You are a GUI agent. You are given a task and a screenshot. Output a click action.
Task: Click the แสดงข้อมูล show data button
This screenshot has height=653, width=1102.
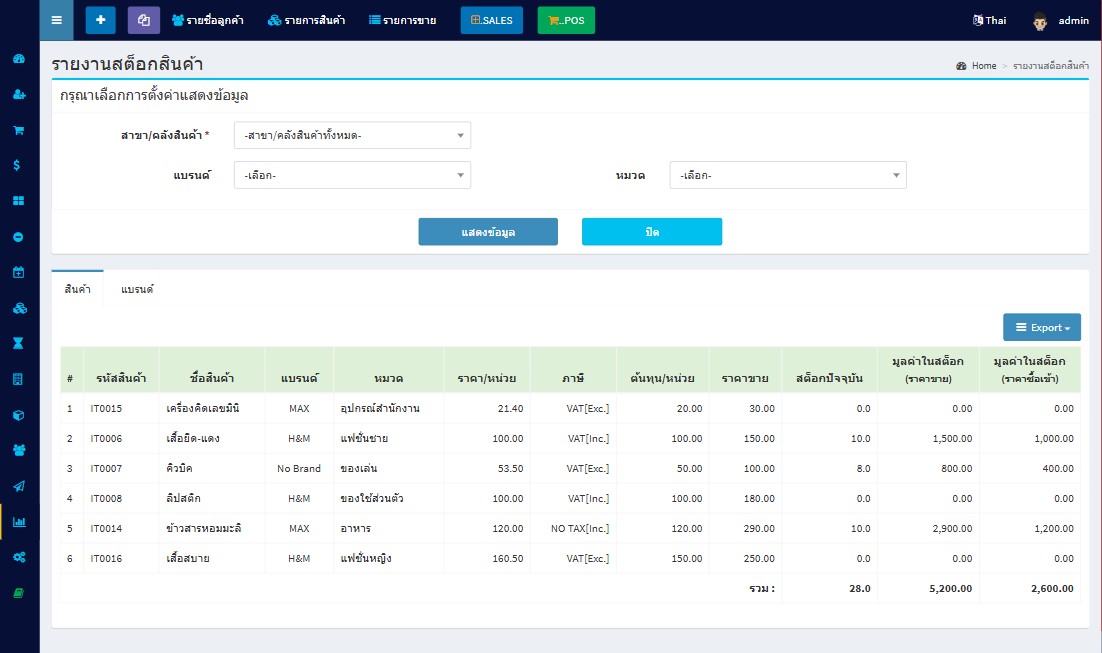(488, 232)
